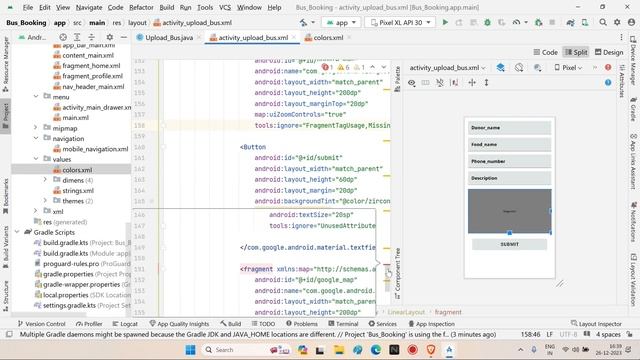Start debugging with the green bug icon
The width and height of the screenshot is (640, 360).
pos(487,22)
